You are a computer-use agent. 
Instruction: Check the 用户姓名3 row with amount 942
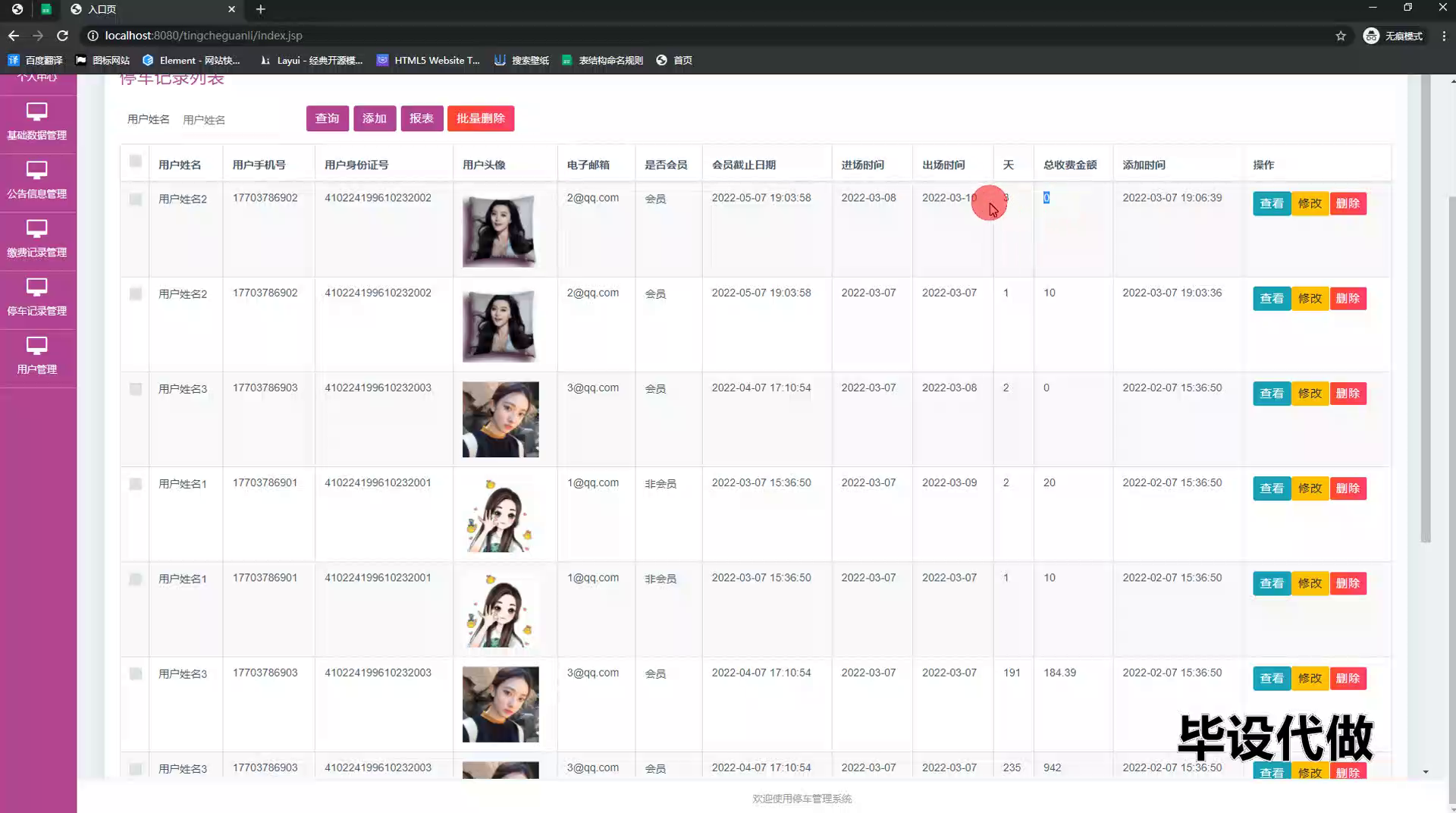coord(136,769)
